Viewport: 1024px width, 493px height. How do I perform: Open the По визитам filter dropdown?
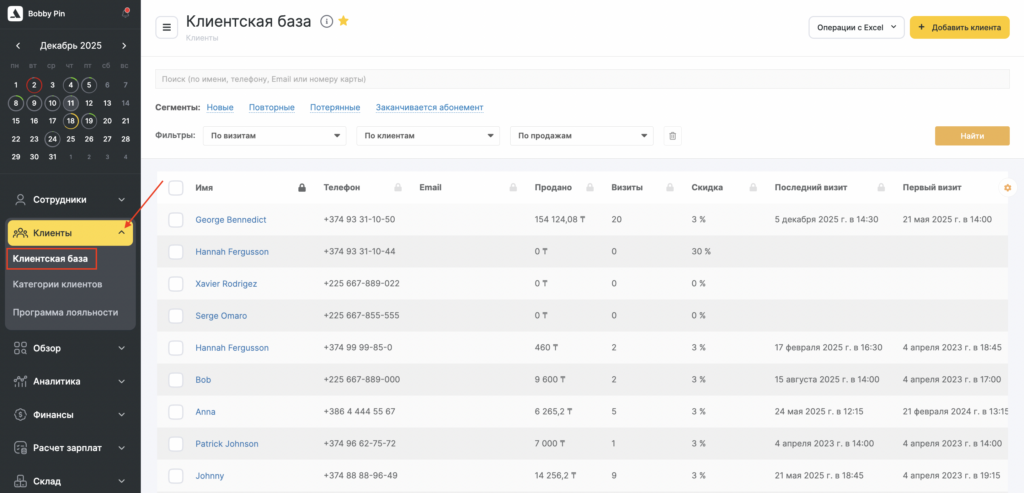pyautogui.click(x=273, y=136)
